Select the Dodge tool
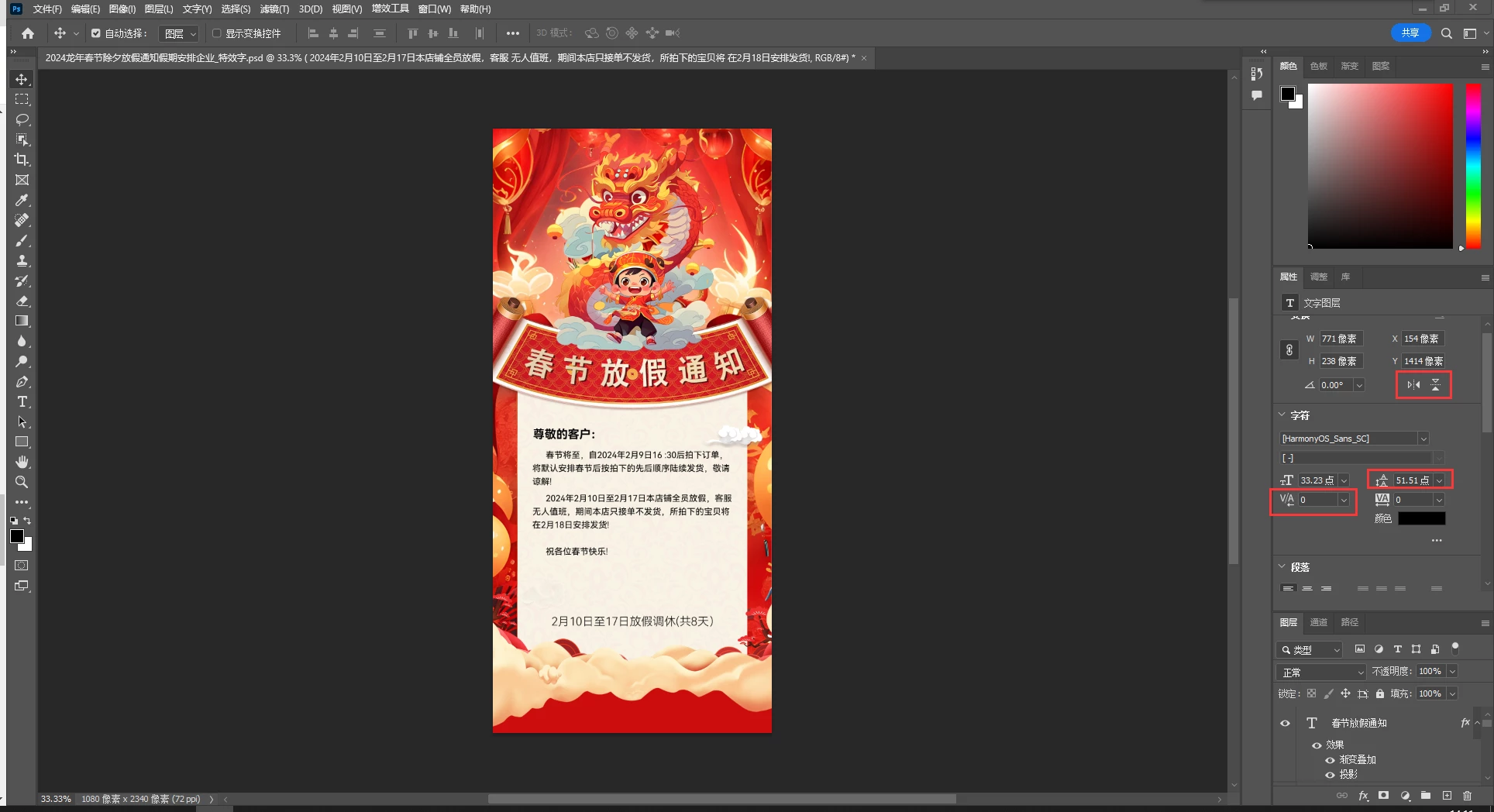Image resolution: width=1494 pixels, height=812 pixels. coord(22,361)
